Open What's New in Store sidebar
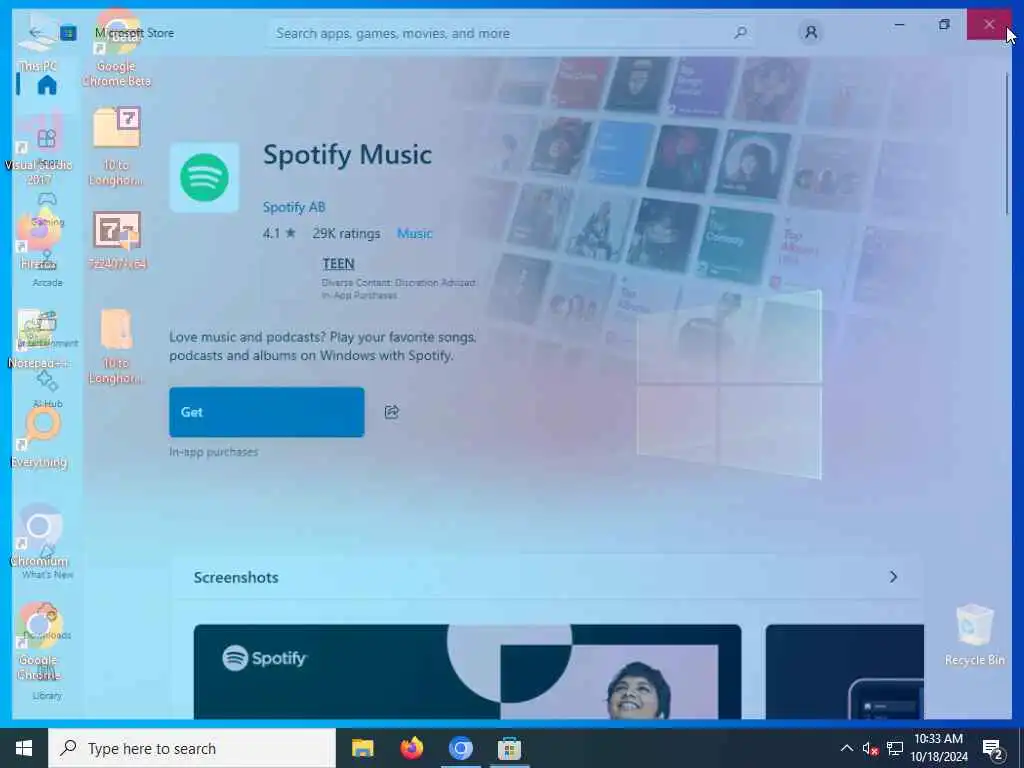 [x=46, y=562]
